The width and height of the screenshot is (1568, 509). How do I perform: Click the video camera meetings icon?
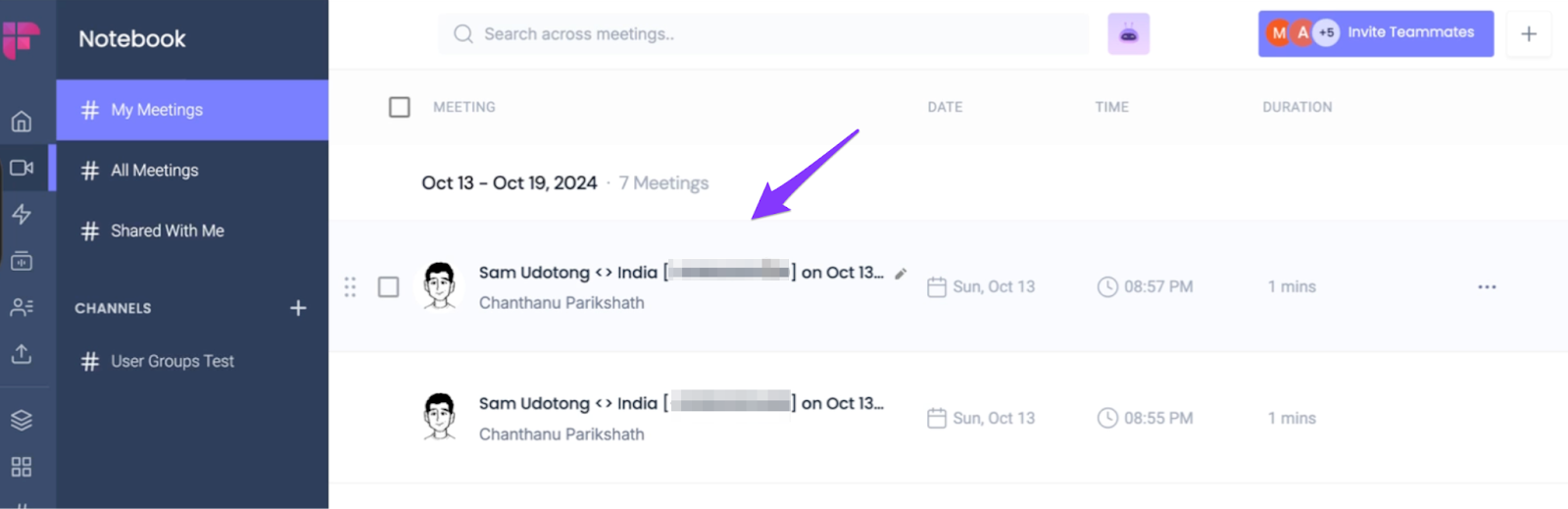pyautogui.click(x=22, y=168)
